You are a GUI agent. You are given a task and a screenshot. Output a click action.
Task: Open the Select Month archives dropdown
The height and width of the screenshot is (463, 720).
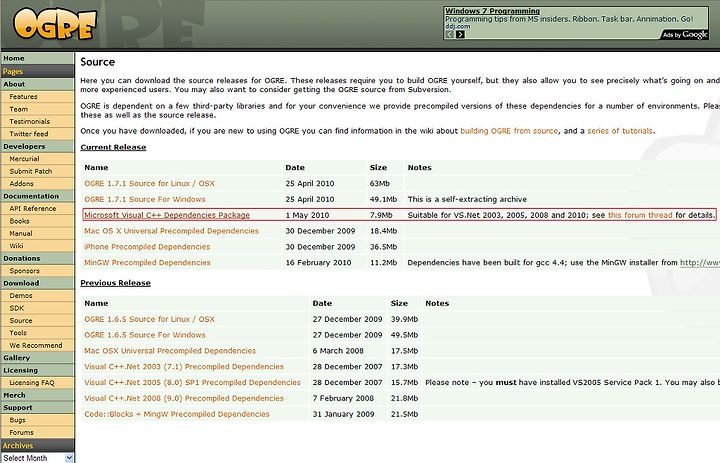pos(37,458)
